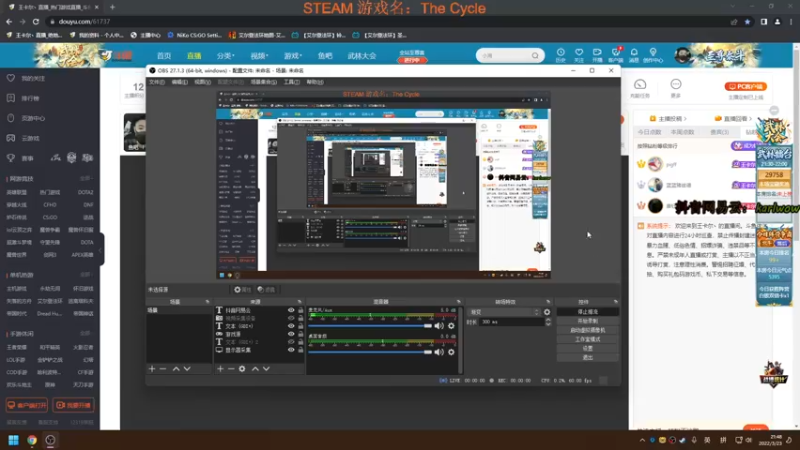800x450 pixels.
Task: Add a new scene with plus icon
Action: (x=152, y=368)
